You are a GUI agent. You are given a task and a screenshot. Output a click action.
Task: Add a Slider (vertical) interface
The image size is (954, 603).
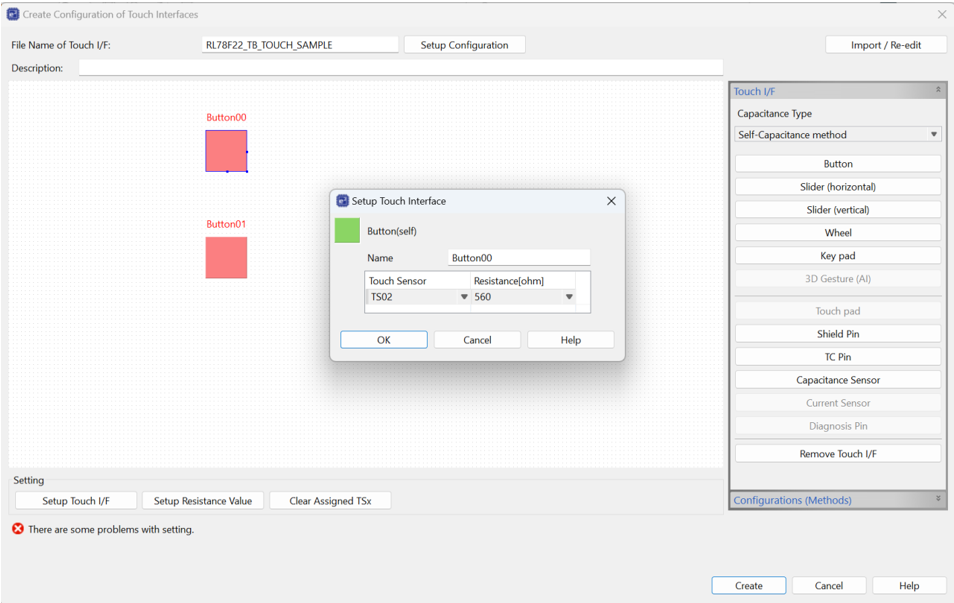[x=838, y=210]
